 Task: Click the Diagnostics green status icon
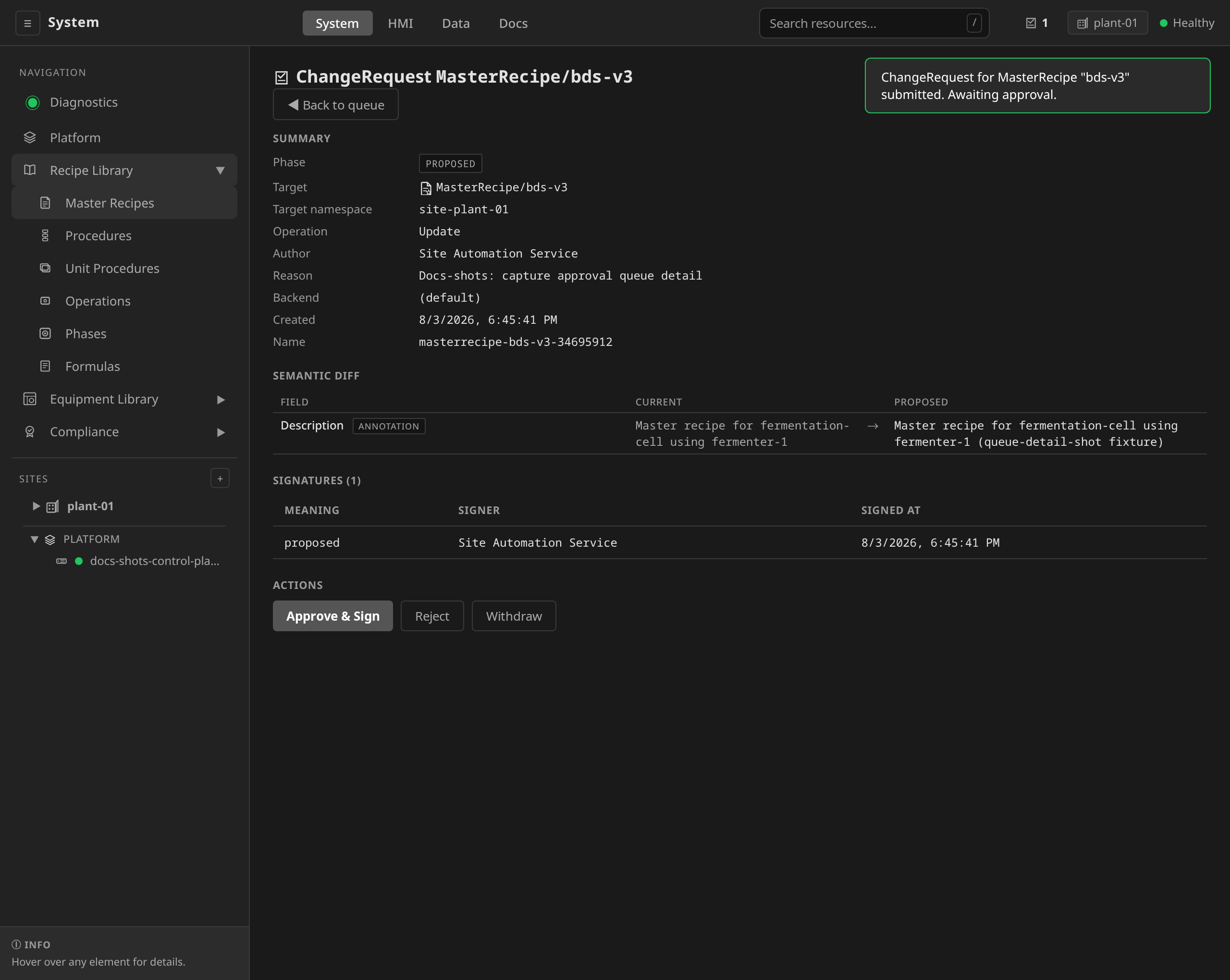[33, 103]
